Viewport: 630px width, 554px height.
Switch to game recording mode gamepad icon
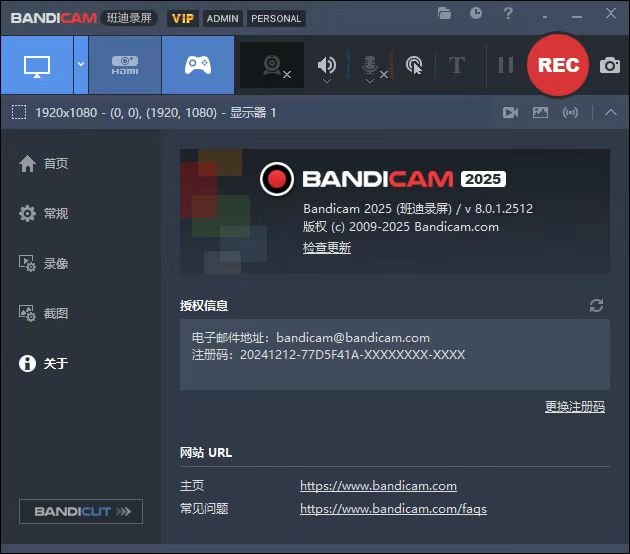click(x=198, y=66)
